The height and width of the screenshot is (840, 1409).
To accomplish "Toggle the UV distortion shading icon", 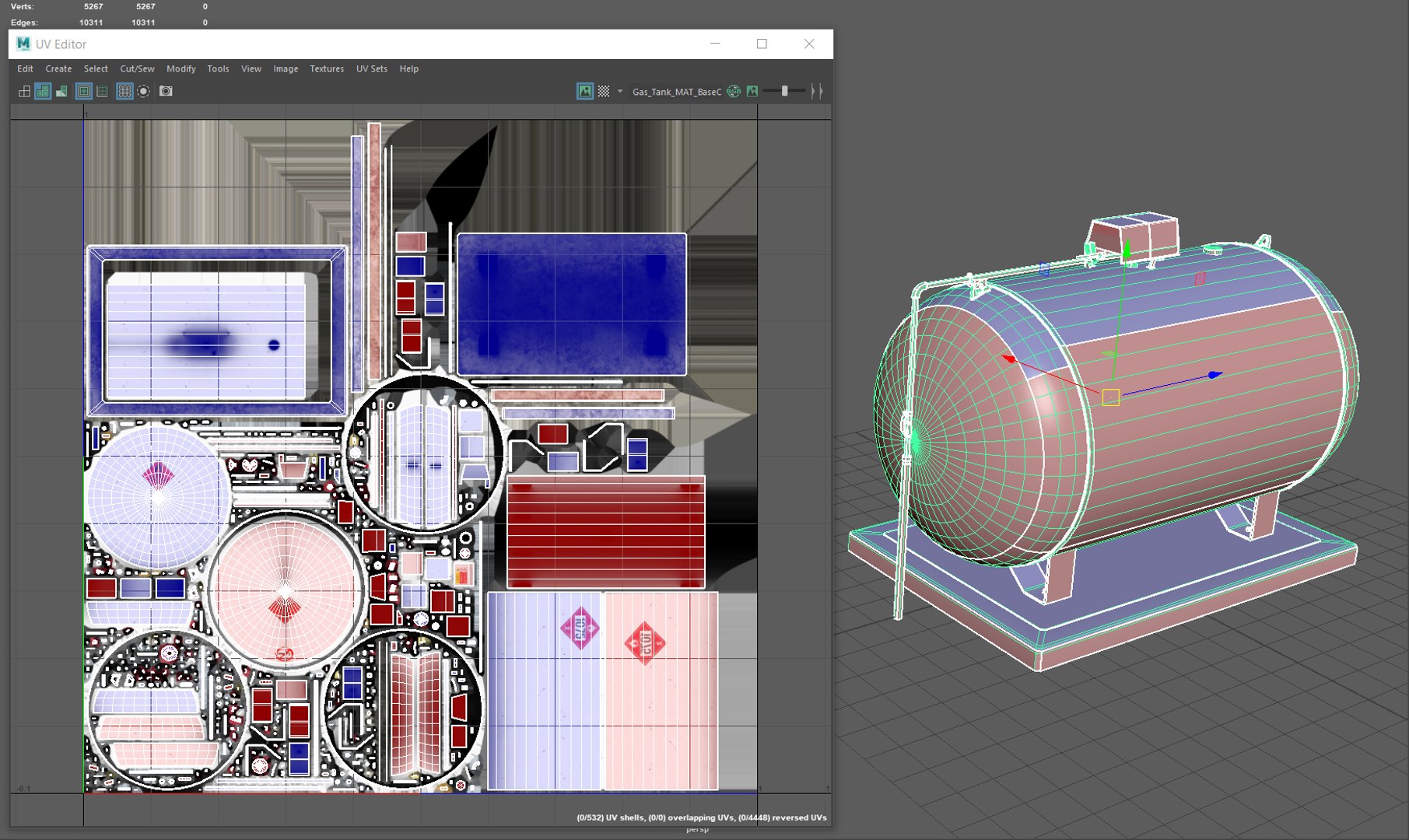I will pos(61,91).
